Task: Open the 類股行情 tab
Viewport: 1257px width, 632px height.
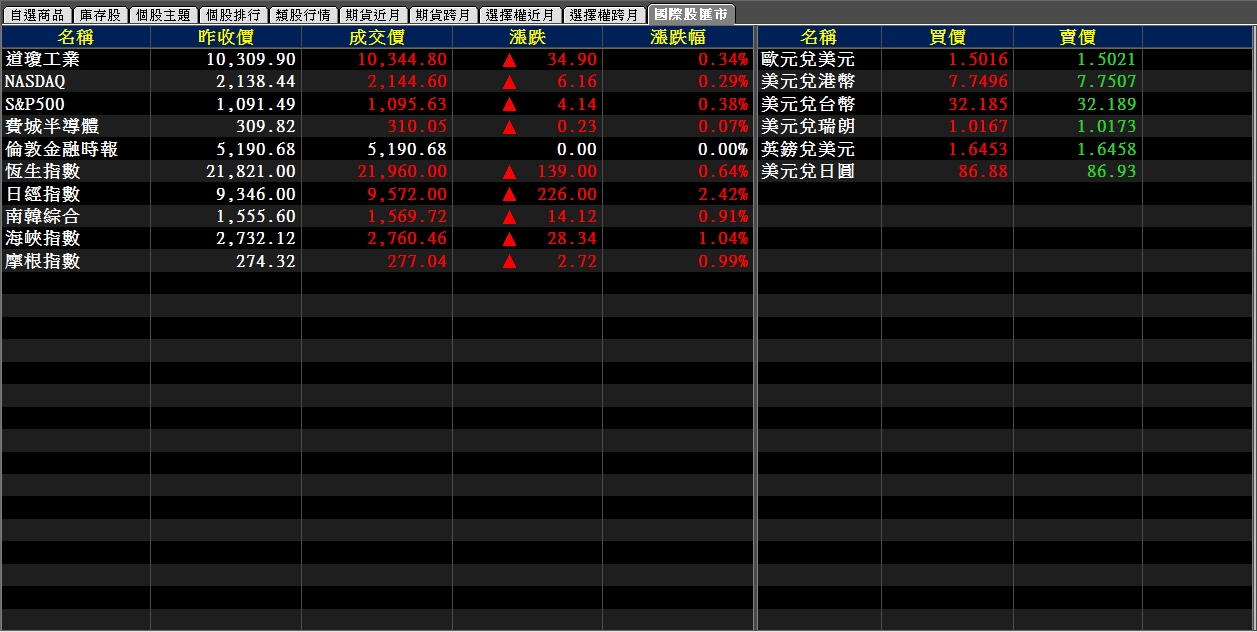Action: pyautogui.click(x=303, y=15)
